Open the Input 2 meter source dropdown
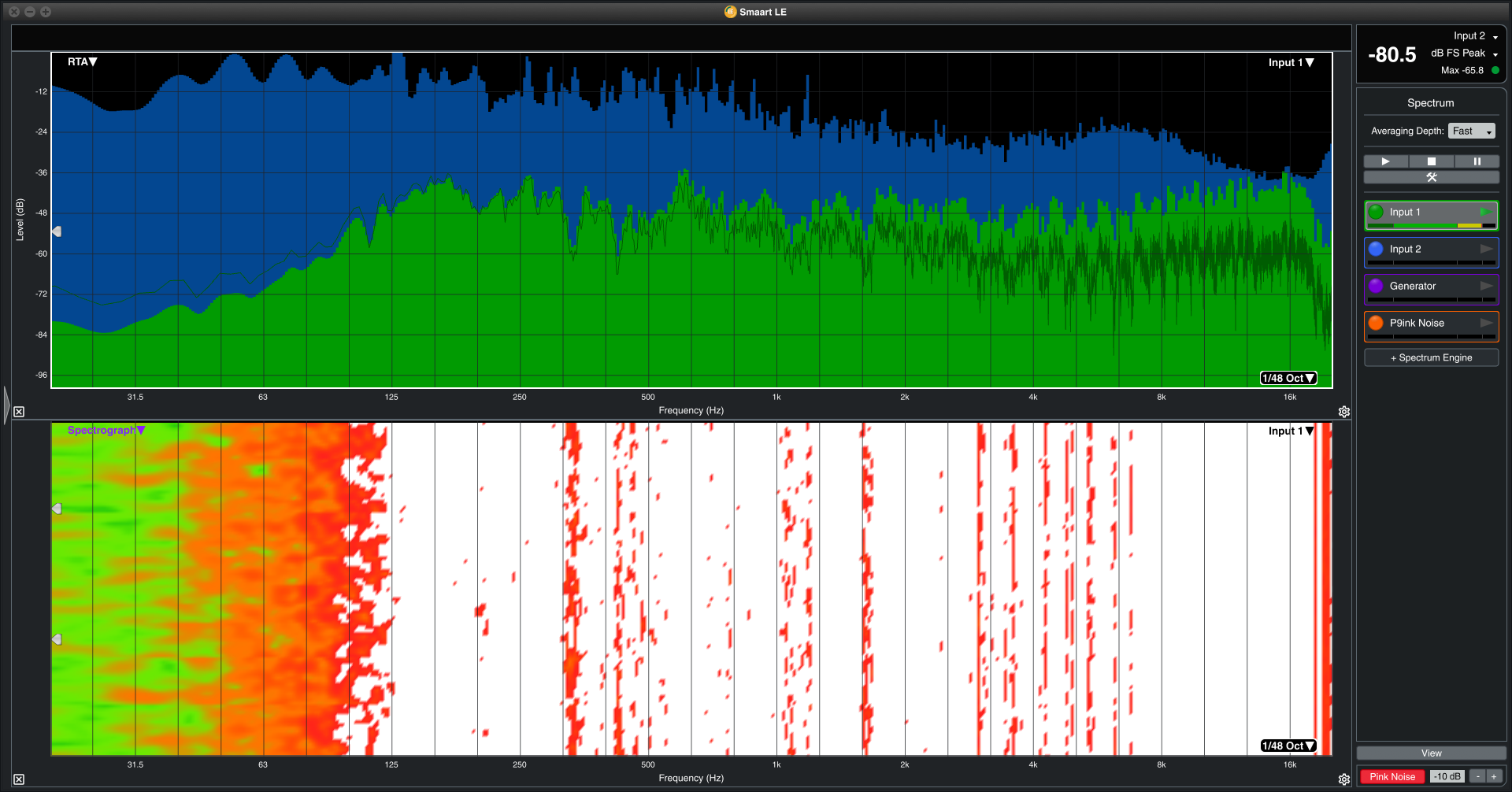Viewport: 1512px width, 792px height. point(1475,36)
